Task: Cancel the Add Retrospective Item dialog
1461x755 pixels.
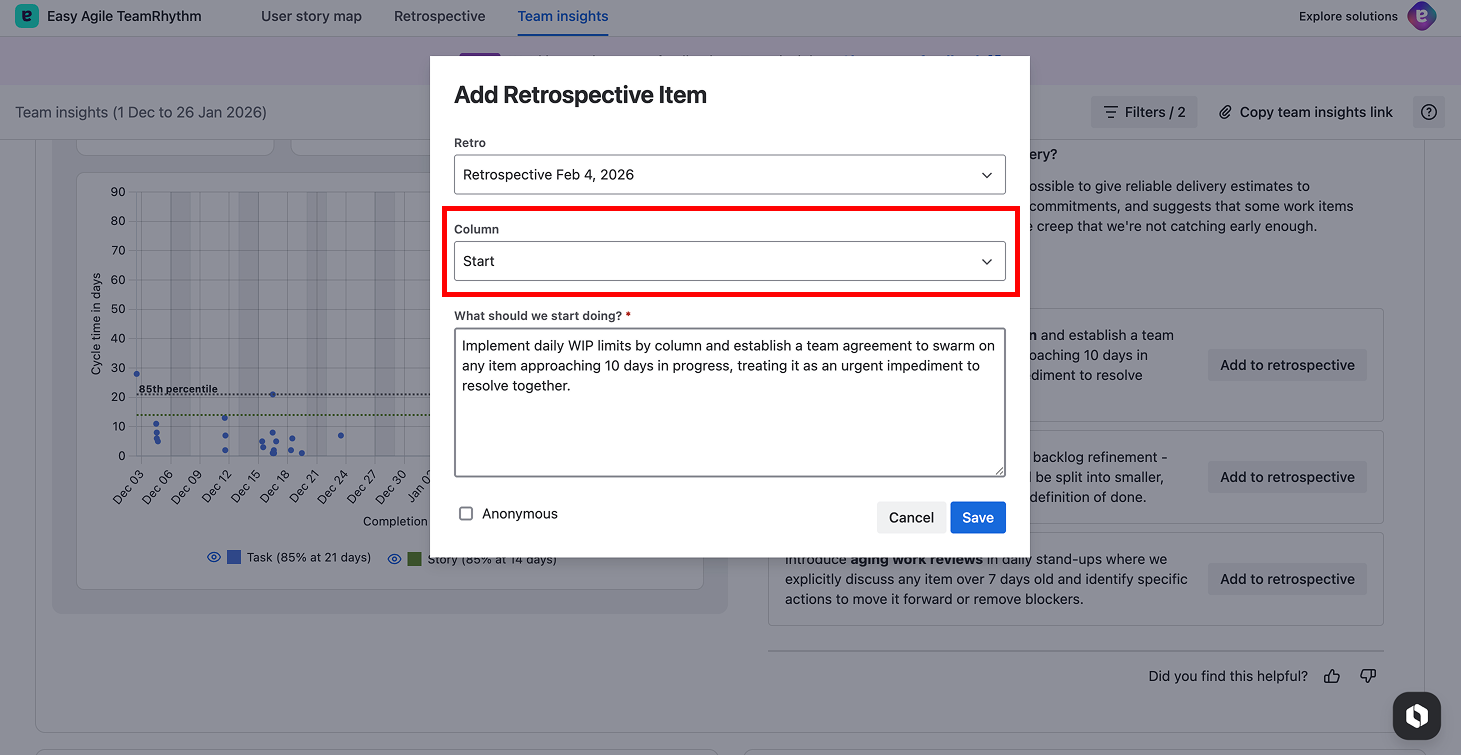Action: 911,517
